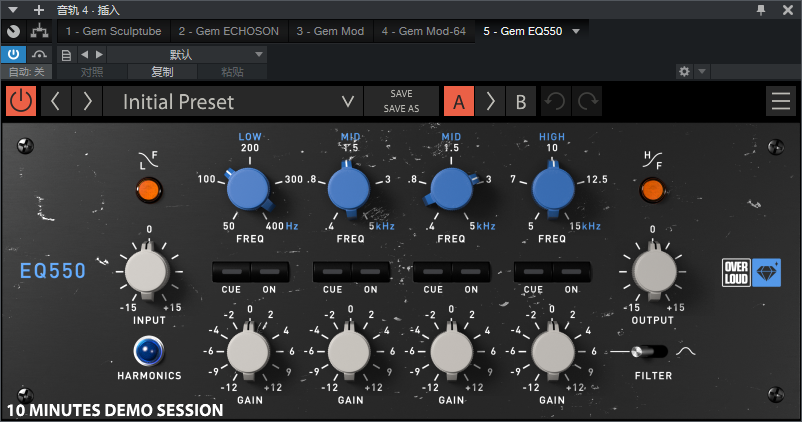Screen dimensions: 802x422
Task: Open dropdown arrow beside Gem EQ550 tab
Action: 576,31
